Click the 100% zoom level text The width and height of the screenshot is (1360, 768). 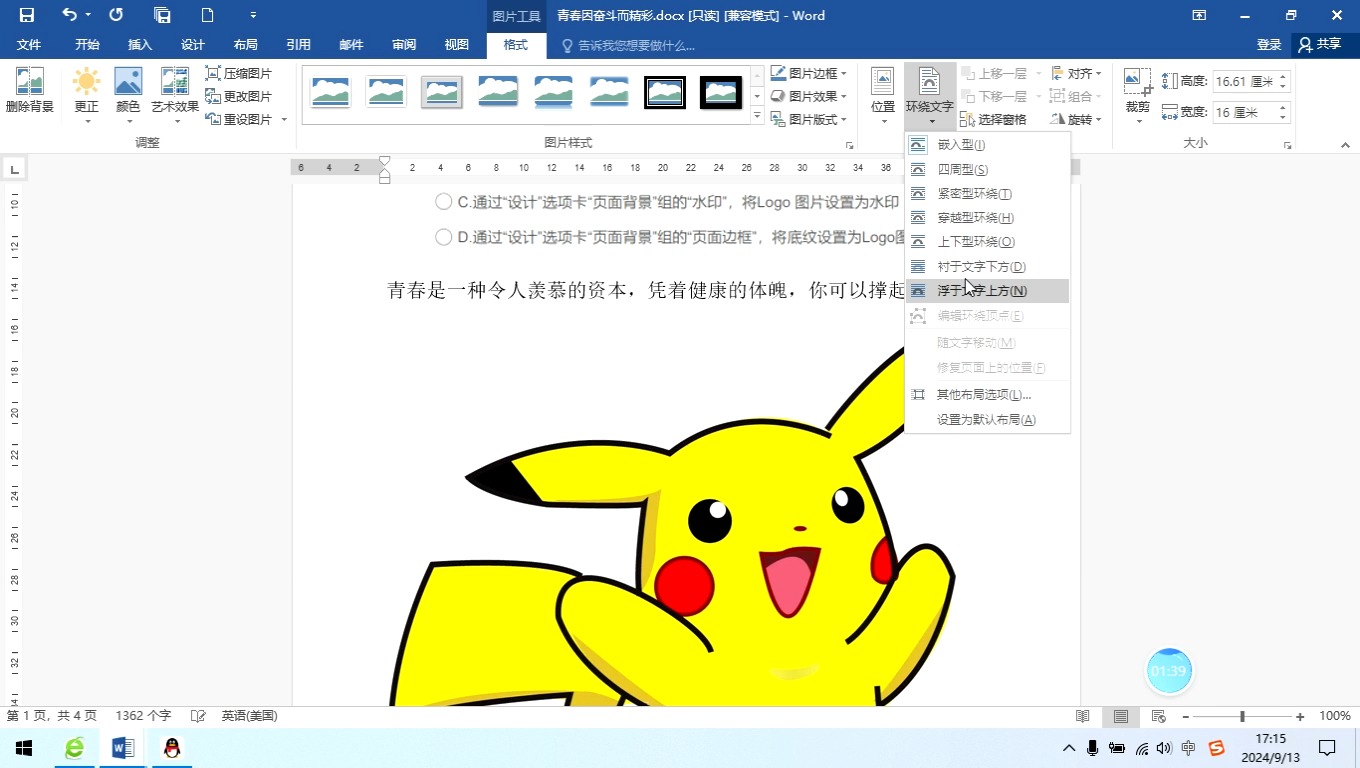coord(1335,717)
